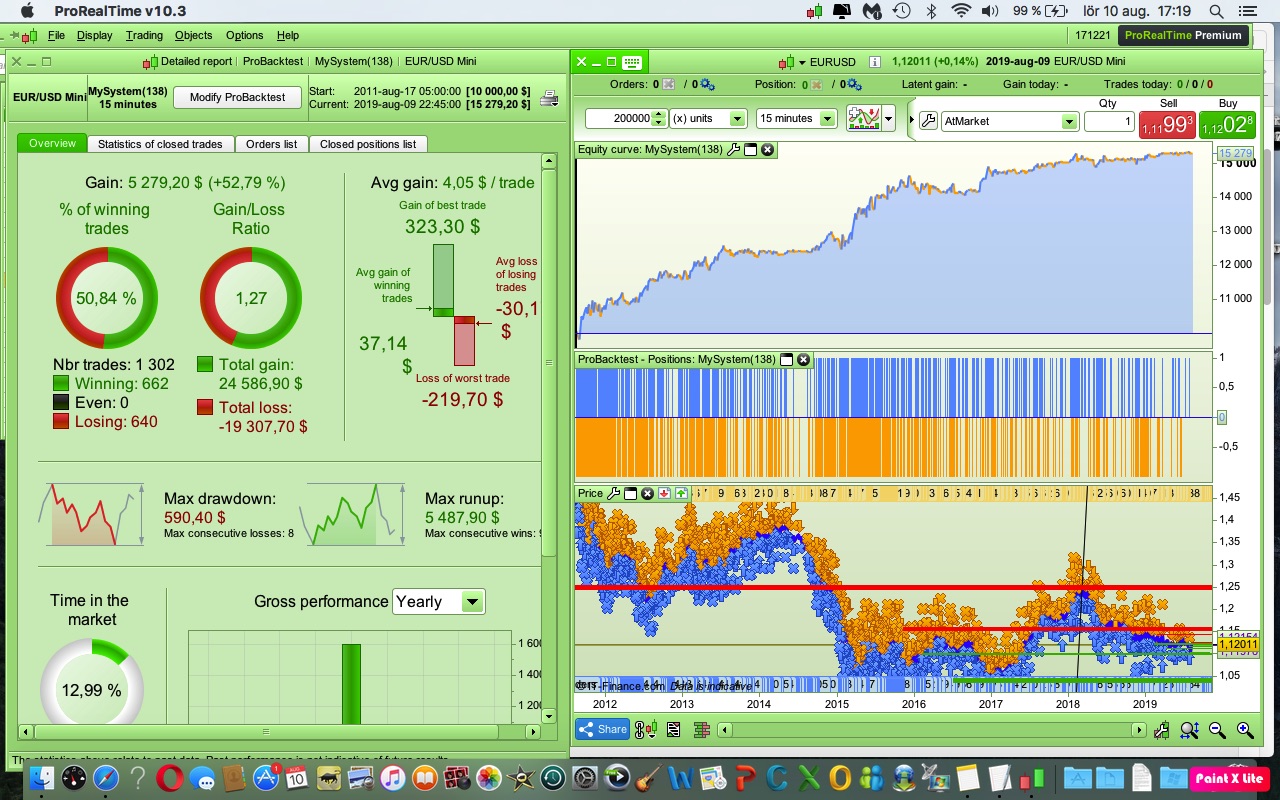Screen dimensions: 1280x800
Task: Open the Options menu
Action: click(245, 35)
